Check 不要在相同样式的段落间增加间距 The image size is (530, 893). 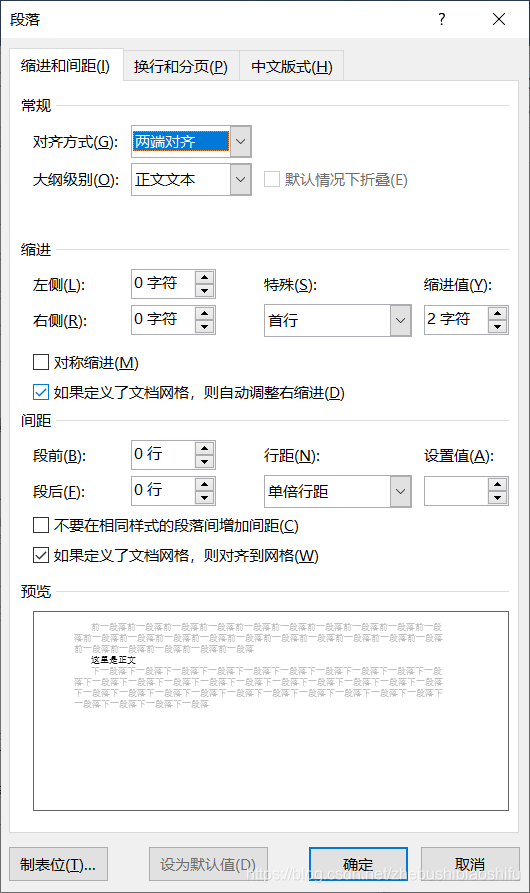[x=41, y=525]
